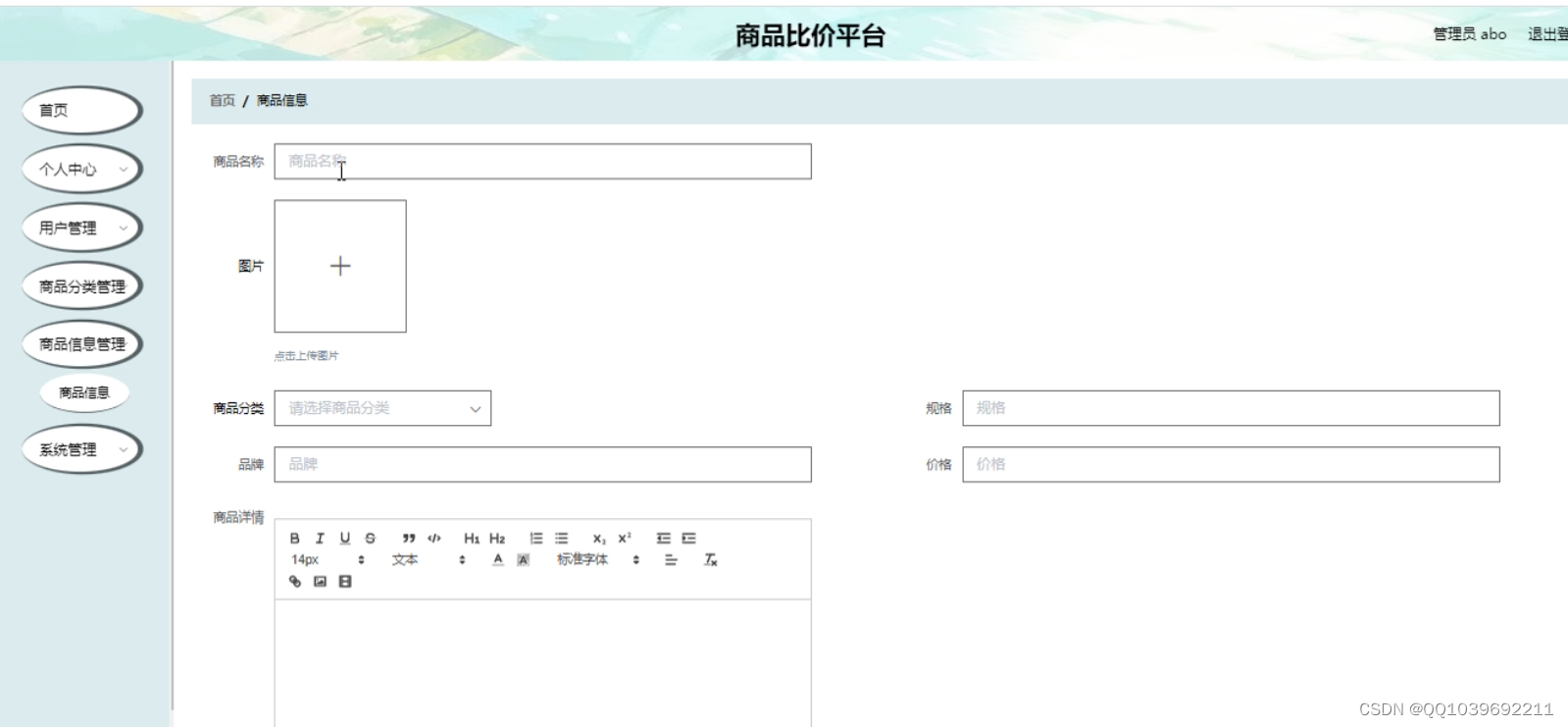The image size is (1568, 727).
Task: Toggle italic formatting in the editor
Action: pyautogui.click(x=320, y=538)
